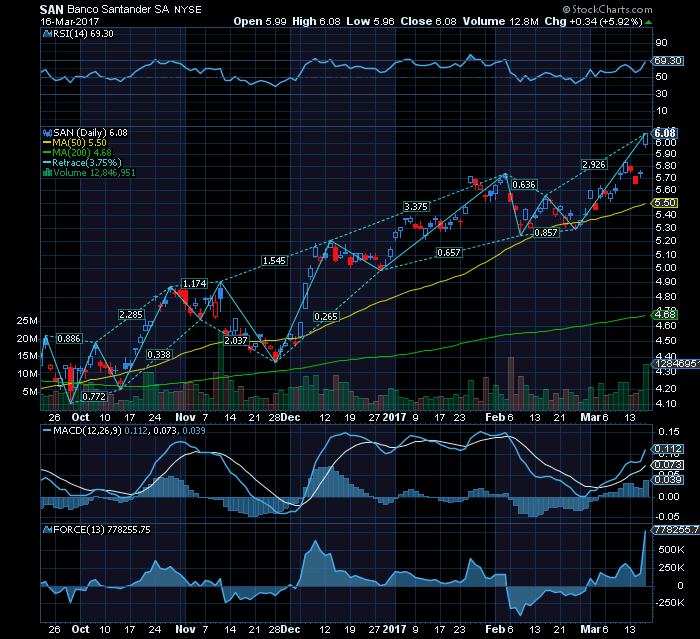The width and height of the screenshot is (700, 639).
Task: Click the 2.285 retracement label
Action: 131,314
